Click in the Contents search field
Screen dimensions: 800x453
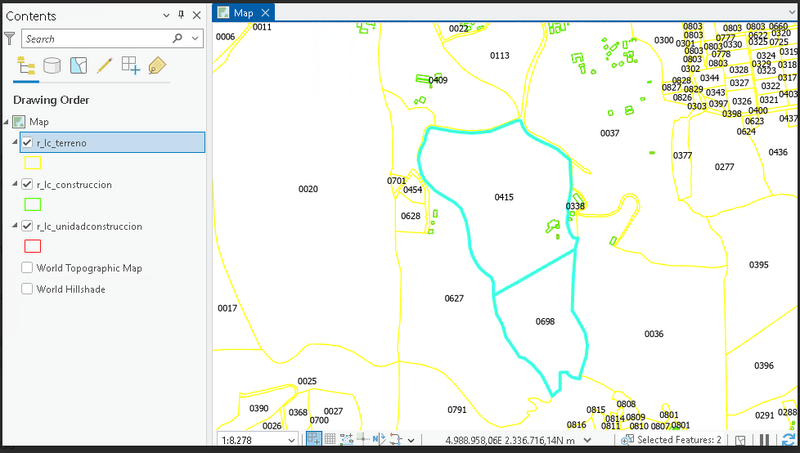[x=95, y=39]
